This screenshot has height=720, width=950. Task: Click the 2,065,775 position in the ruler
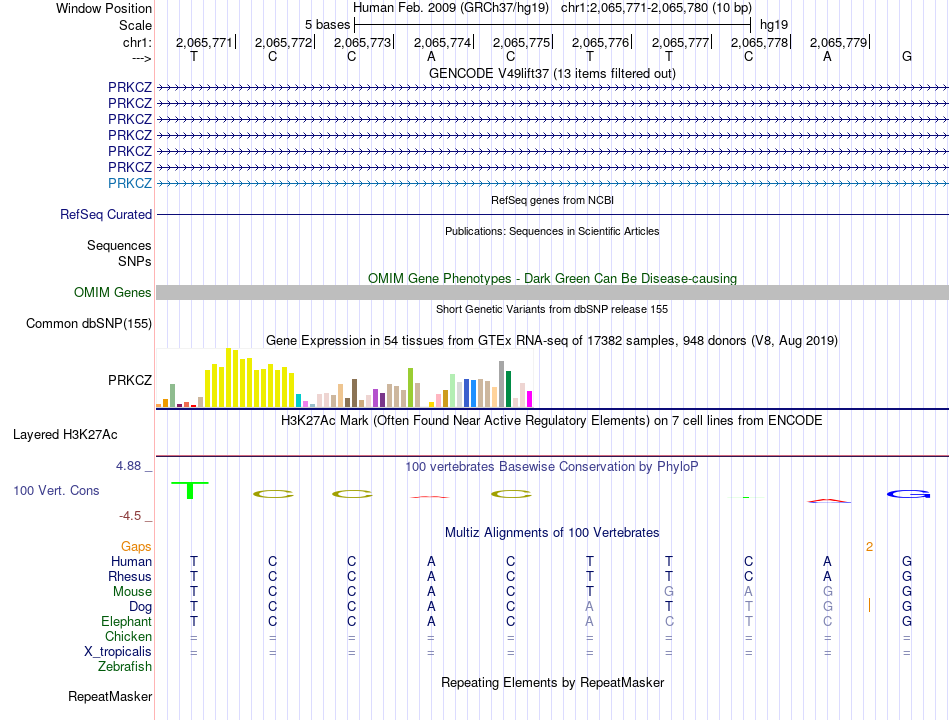(521, 42)
